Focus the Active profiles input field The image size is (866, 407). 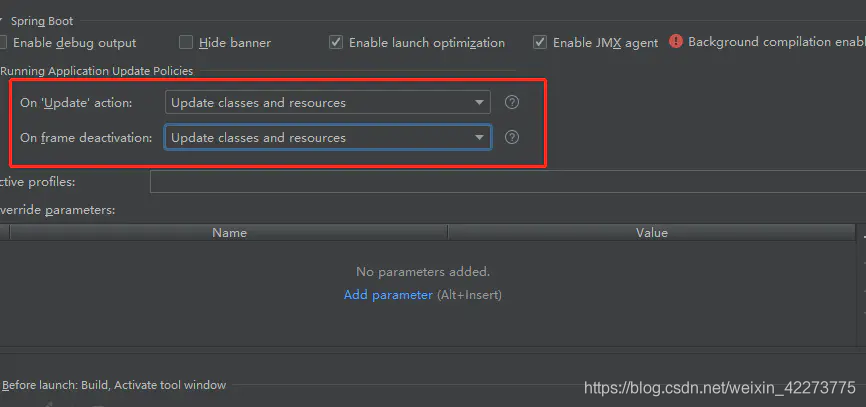(508, 182)
